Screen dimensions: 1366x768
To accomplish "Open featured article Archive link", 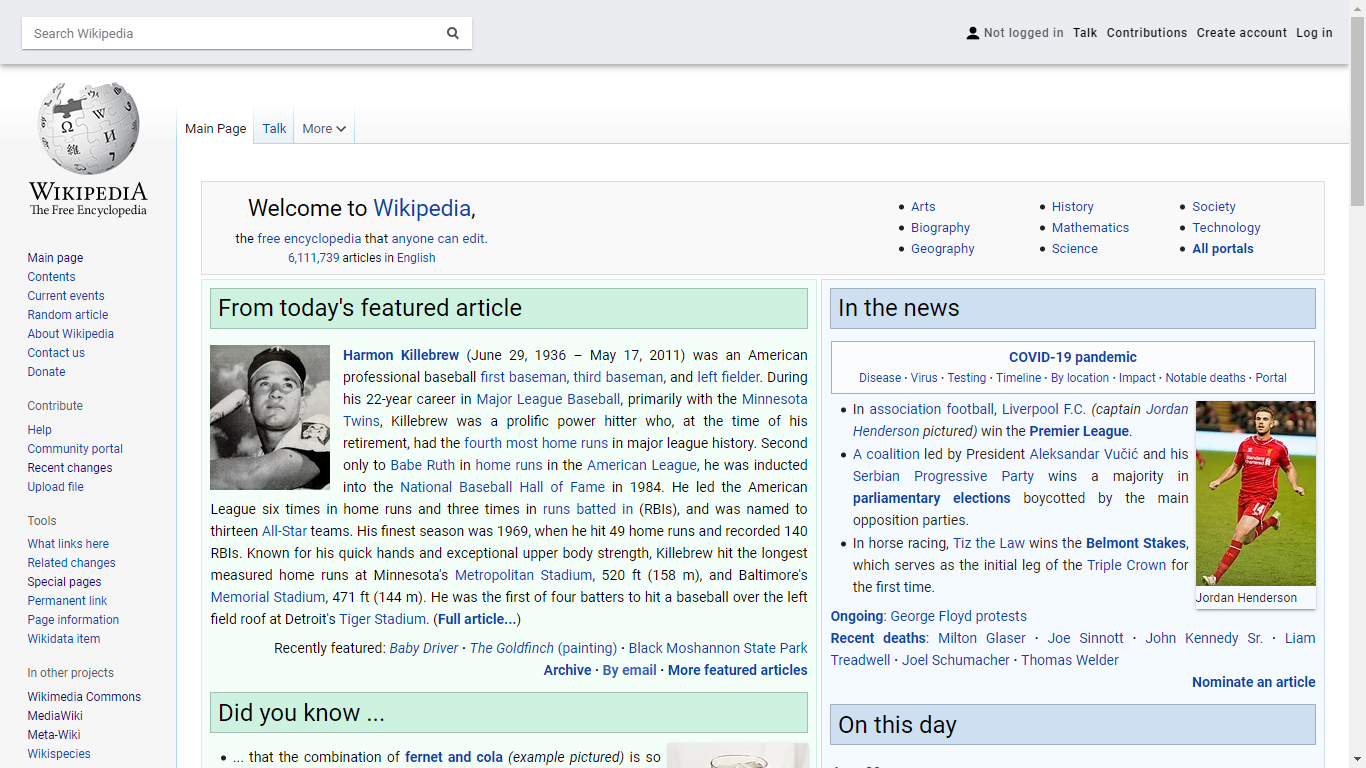I will pyautogui.click(x=567, y=670).
